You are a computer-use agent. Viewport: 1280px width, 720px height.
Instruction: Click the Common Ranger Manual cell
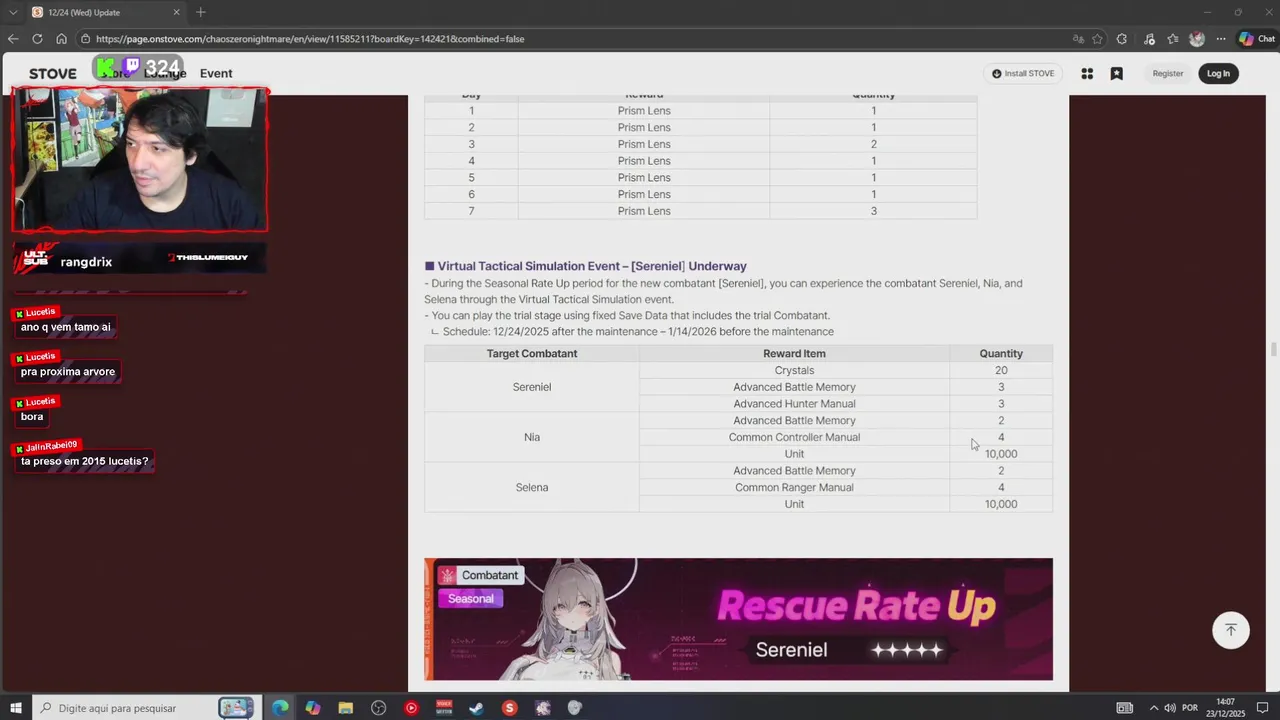(794, 487)
